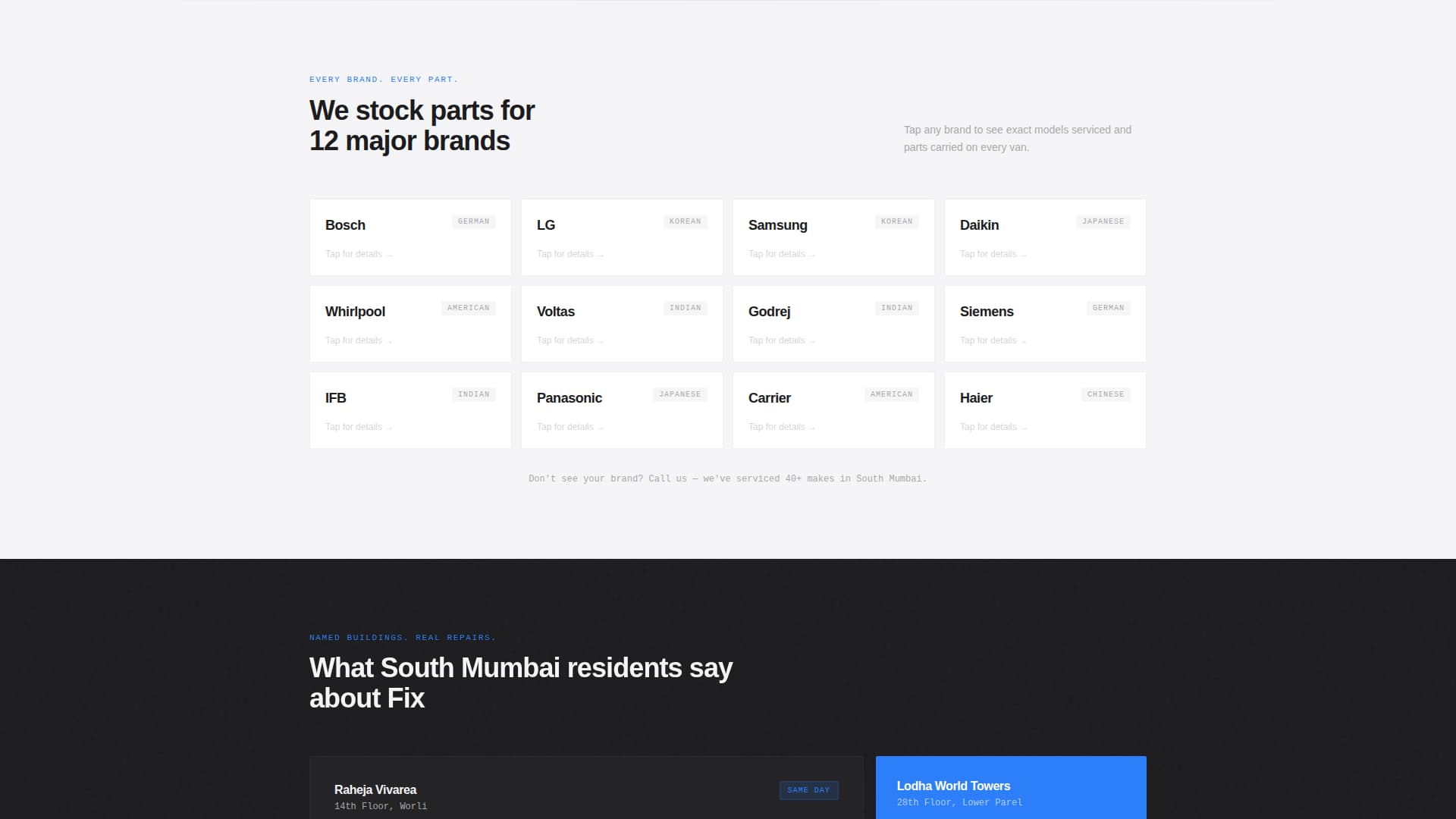
Task: Click 'Tap for details' under Carrier
Action: [782, 427]
